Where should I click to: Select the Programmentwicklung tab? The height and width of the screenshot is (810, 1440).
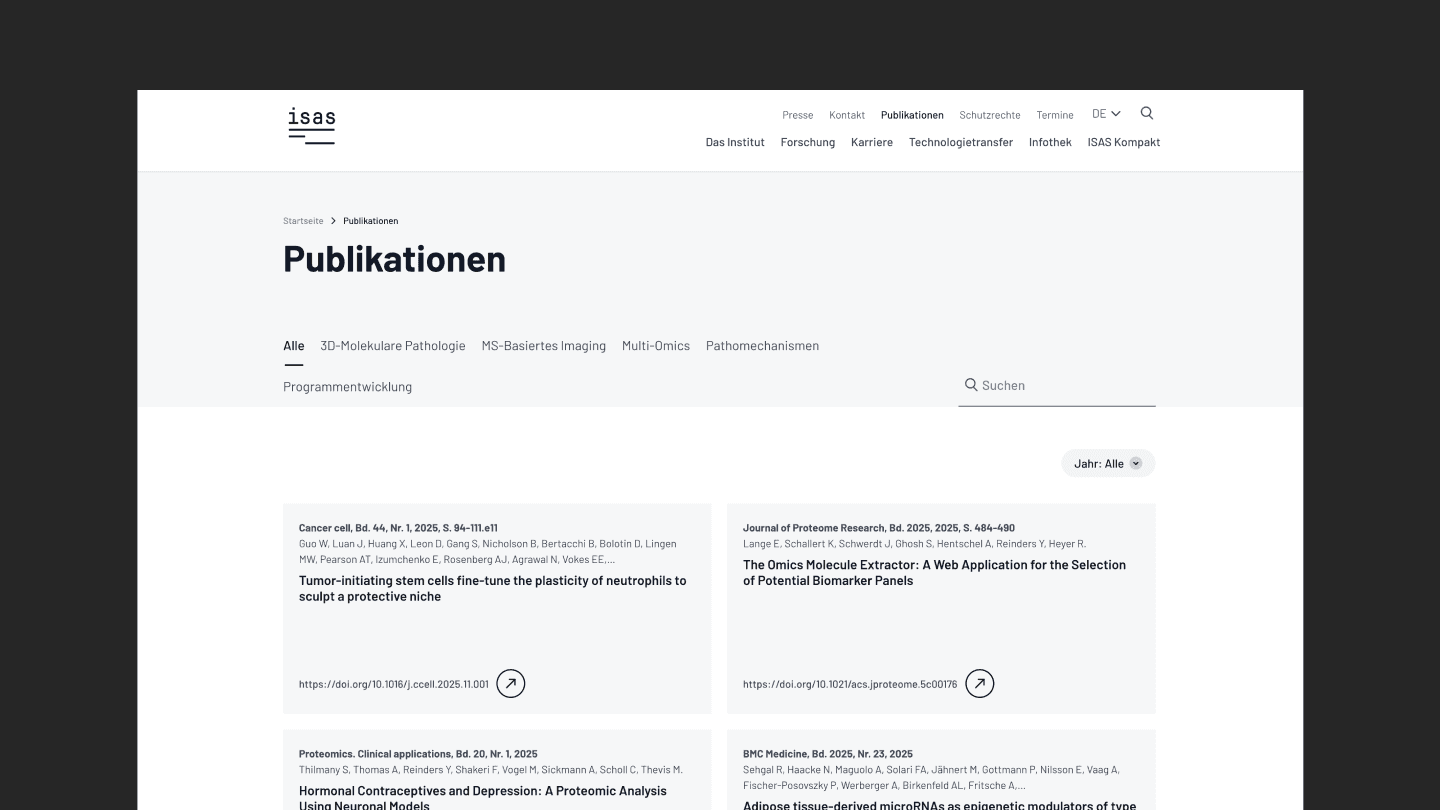pos(347,387)
